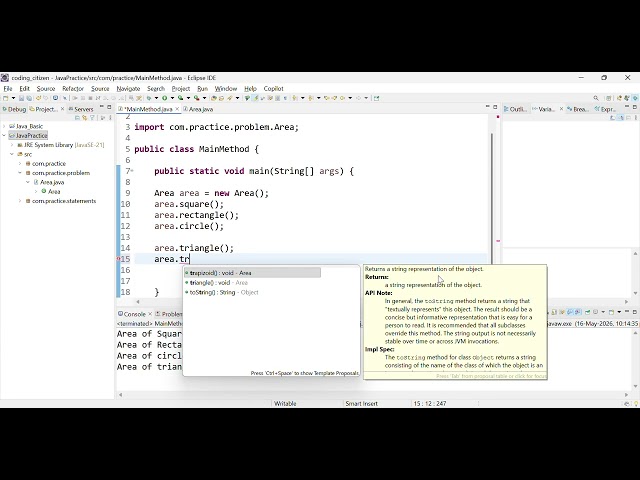
Task: Close the Project Explorer tab
Action: tap(62, 109)
